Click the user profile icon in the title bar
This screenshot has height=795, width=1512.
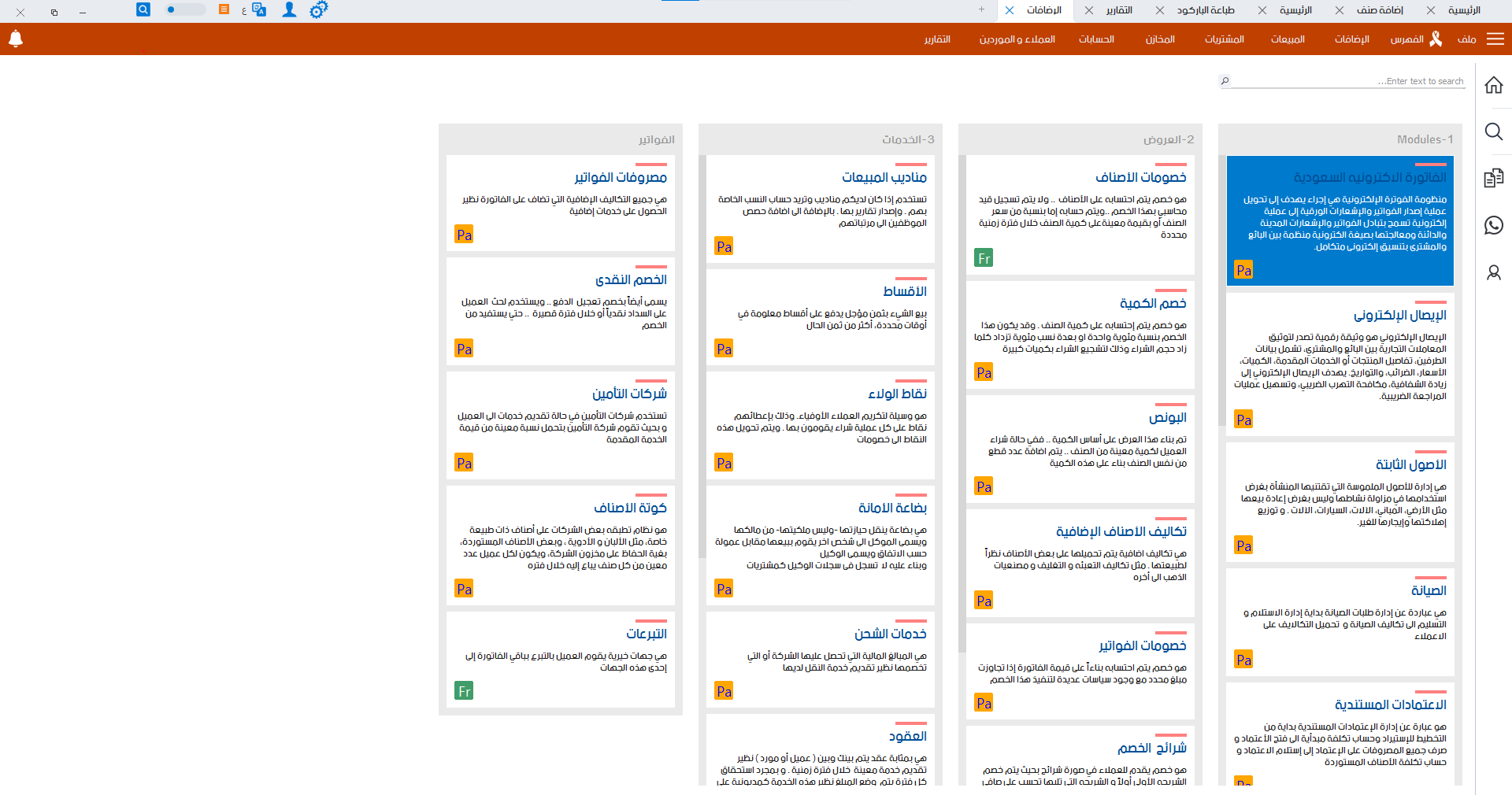[x=288, y=10]
